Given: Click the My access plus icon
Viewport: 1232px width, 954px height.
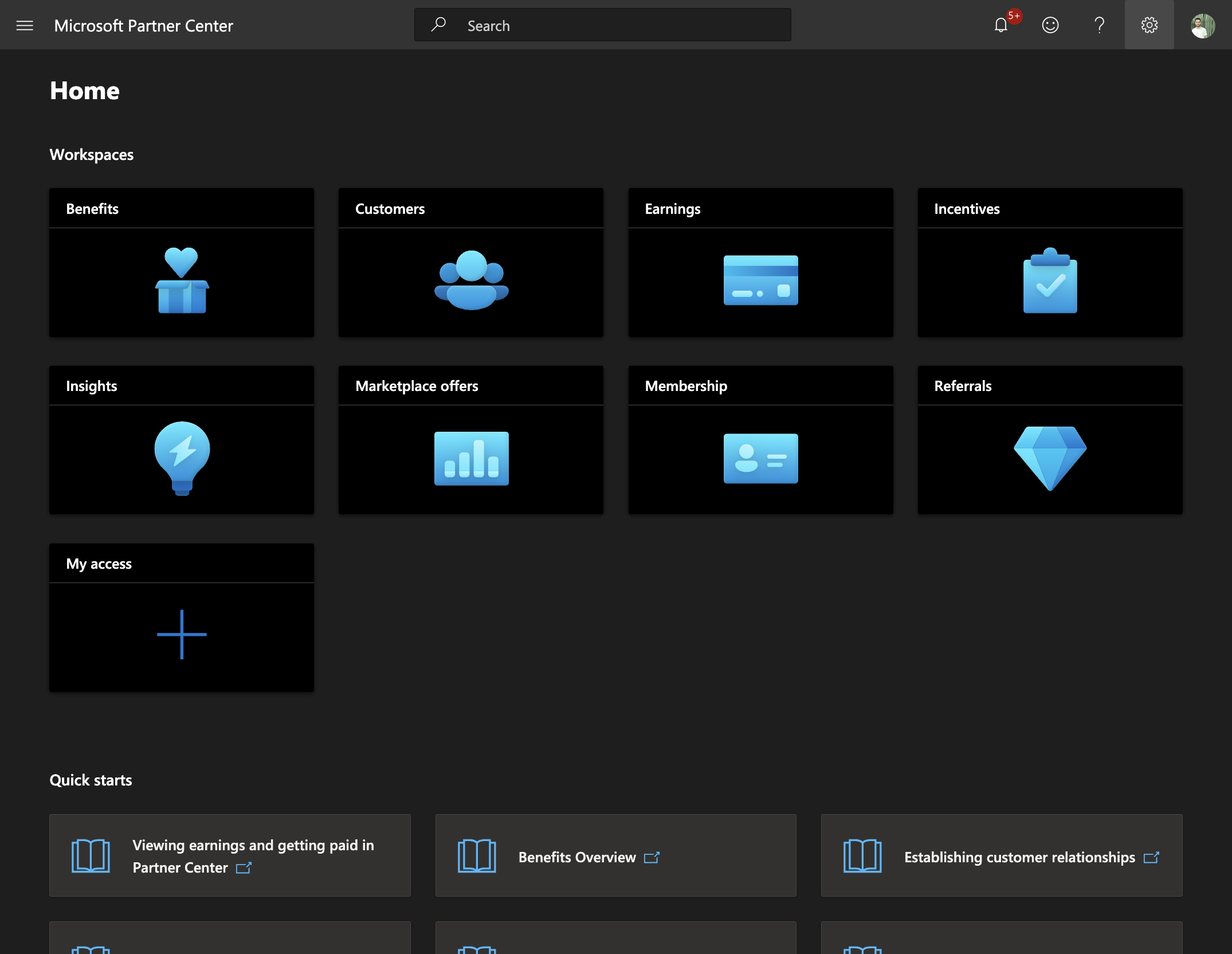Looking at the screenshot, I should coord(182,635).
